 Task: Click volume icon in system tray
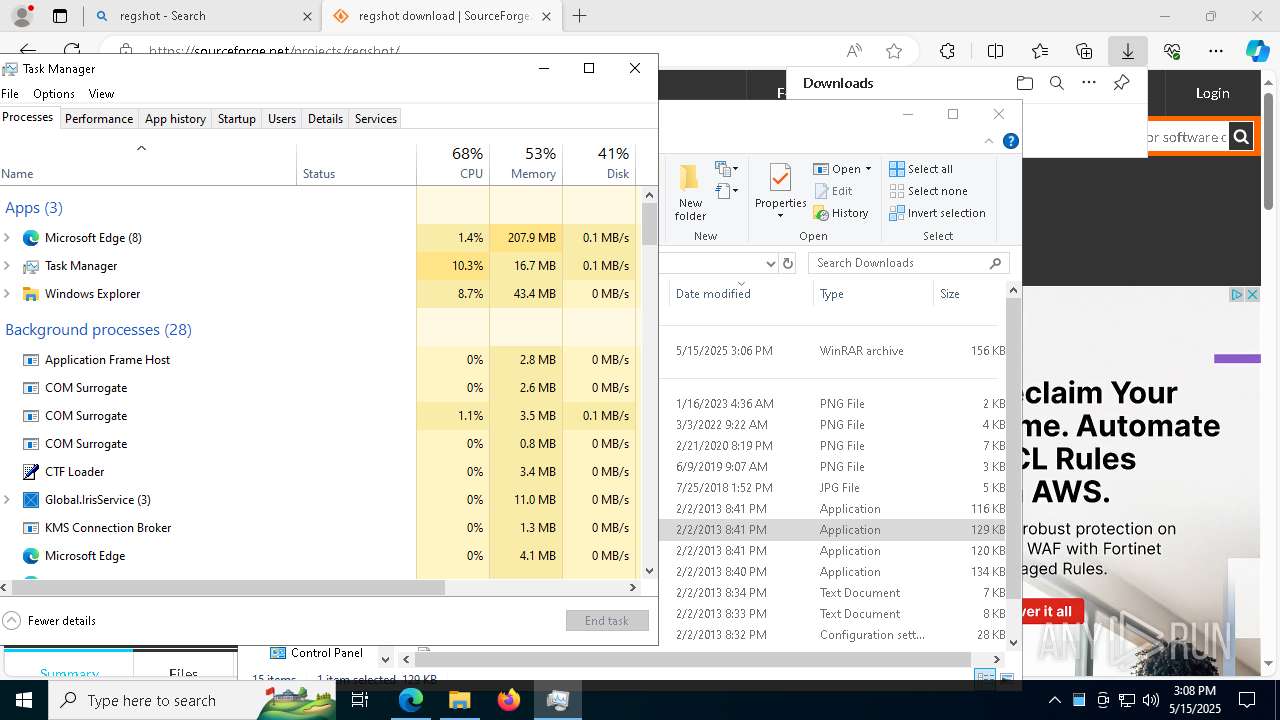1150,700
